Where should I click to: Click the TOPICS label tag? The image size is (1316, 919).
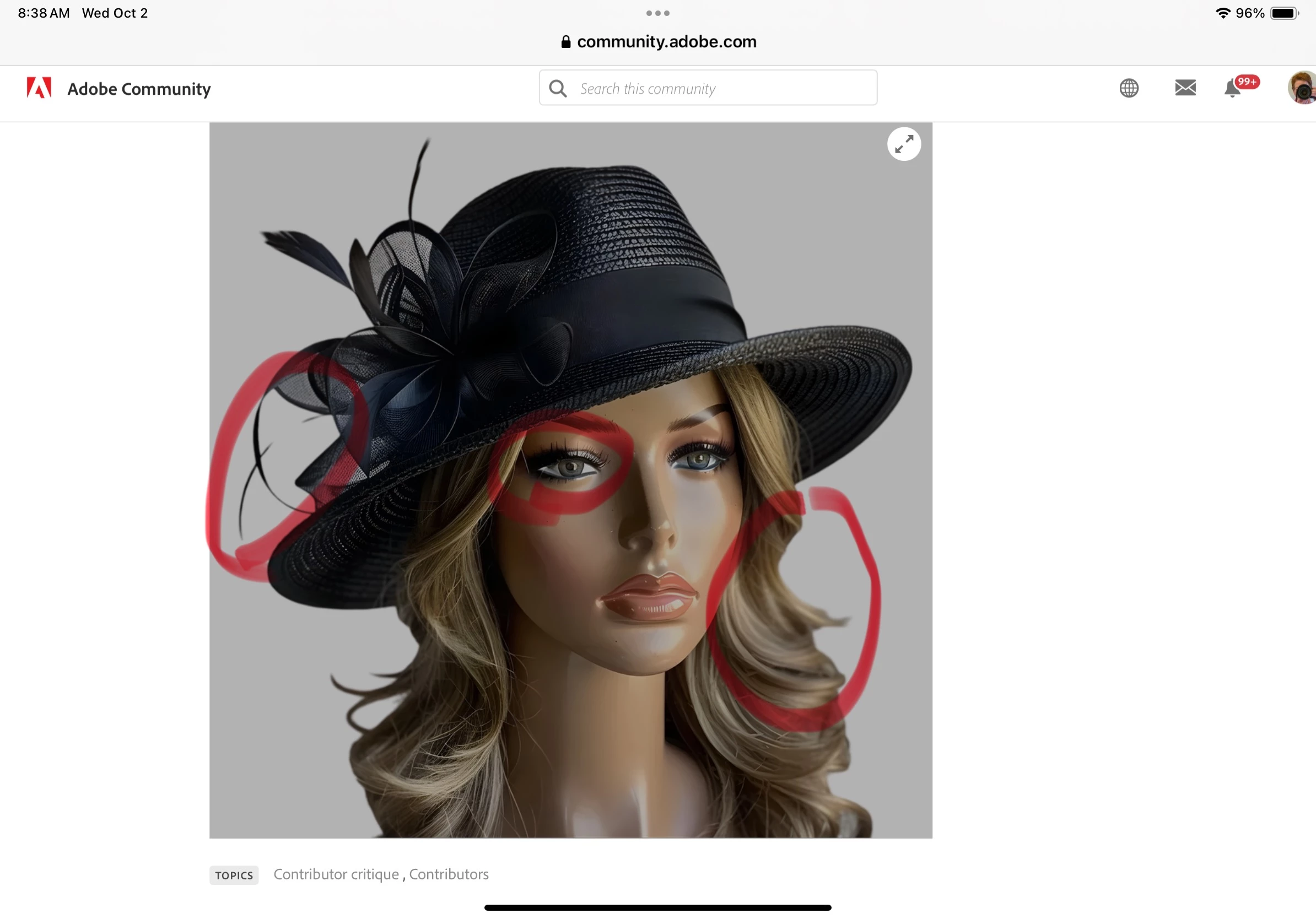point(234,875)
